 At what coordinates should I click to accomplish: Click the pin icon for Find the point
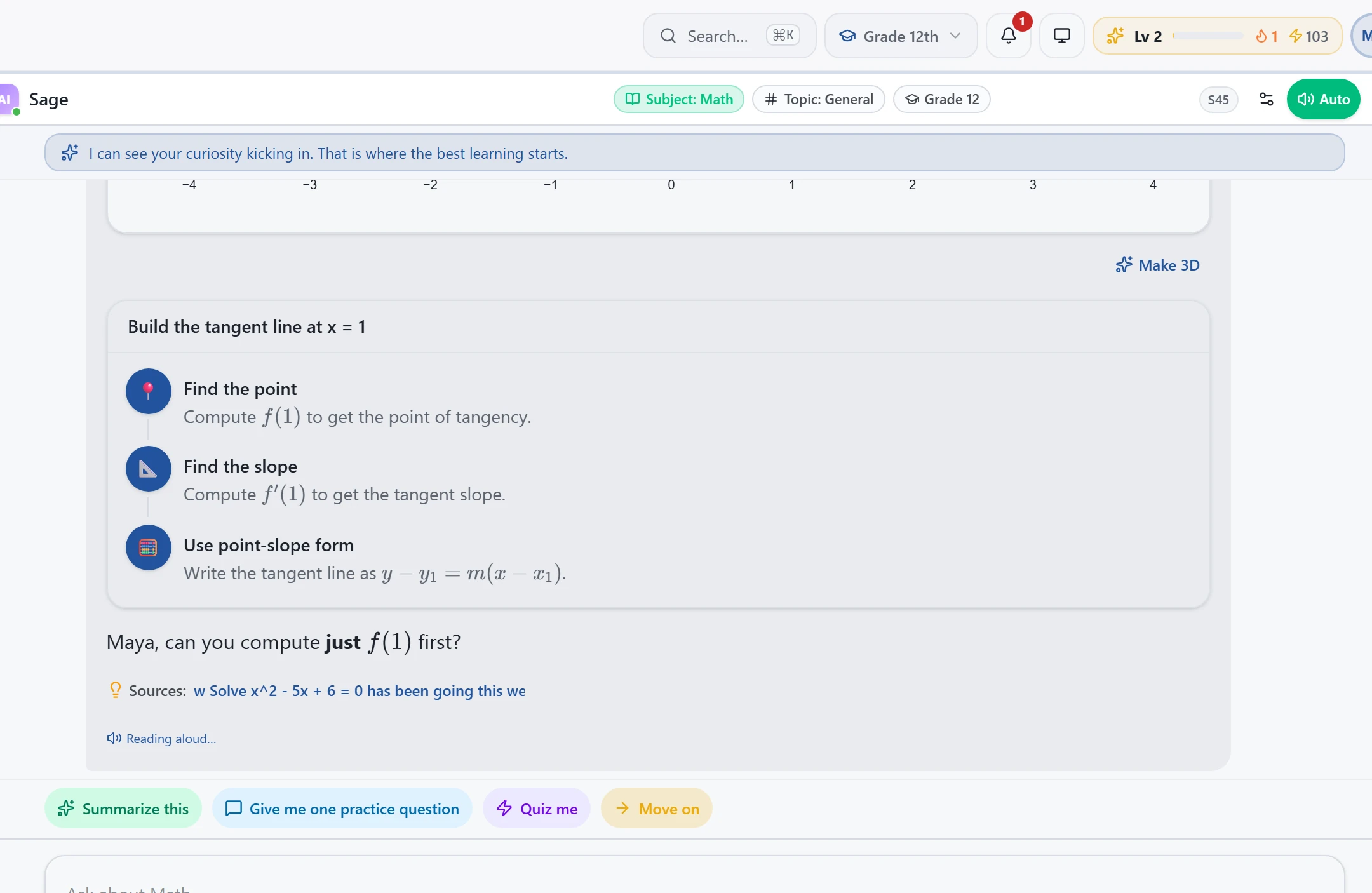coord(149,391)
